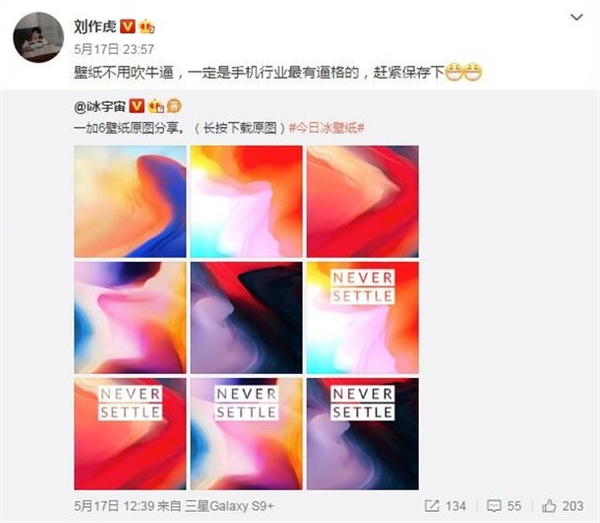This screenshot has height=523, width=600.
Task: Click verified V badge next to 刘作虎
Action: (128, 26)
